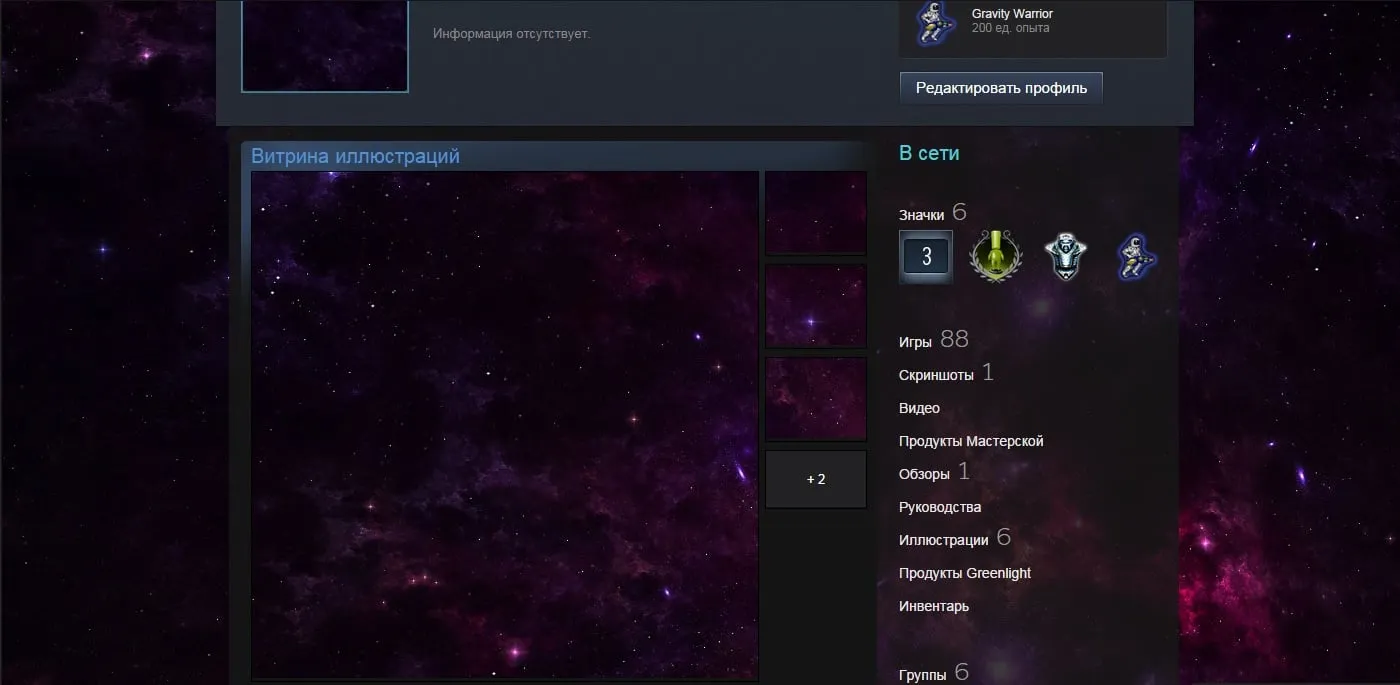This screenshot has height=685, width=1400.
Task: Open the middle small artwork thumbnail
Action: pos(816,306)
